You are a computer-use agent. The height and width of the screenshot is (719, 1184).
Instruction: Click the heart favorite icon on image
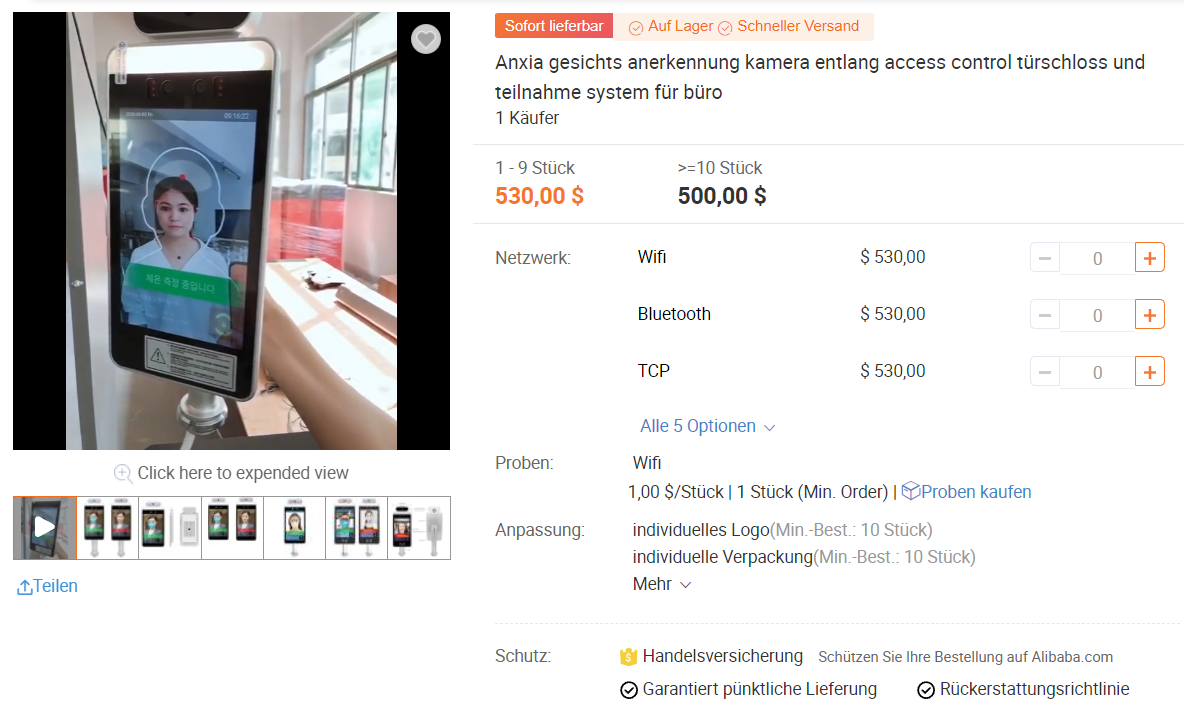(x=426, y=39)
